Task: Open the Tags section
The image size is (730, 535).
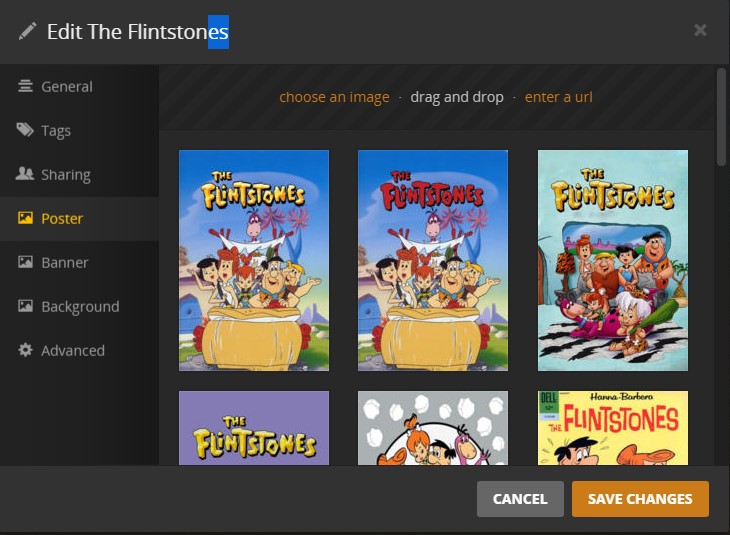Action: [x=56, y=131]
